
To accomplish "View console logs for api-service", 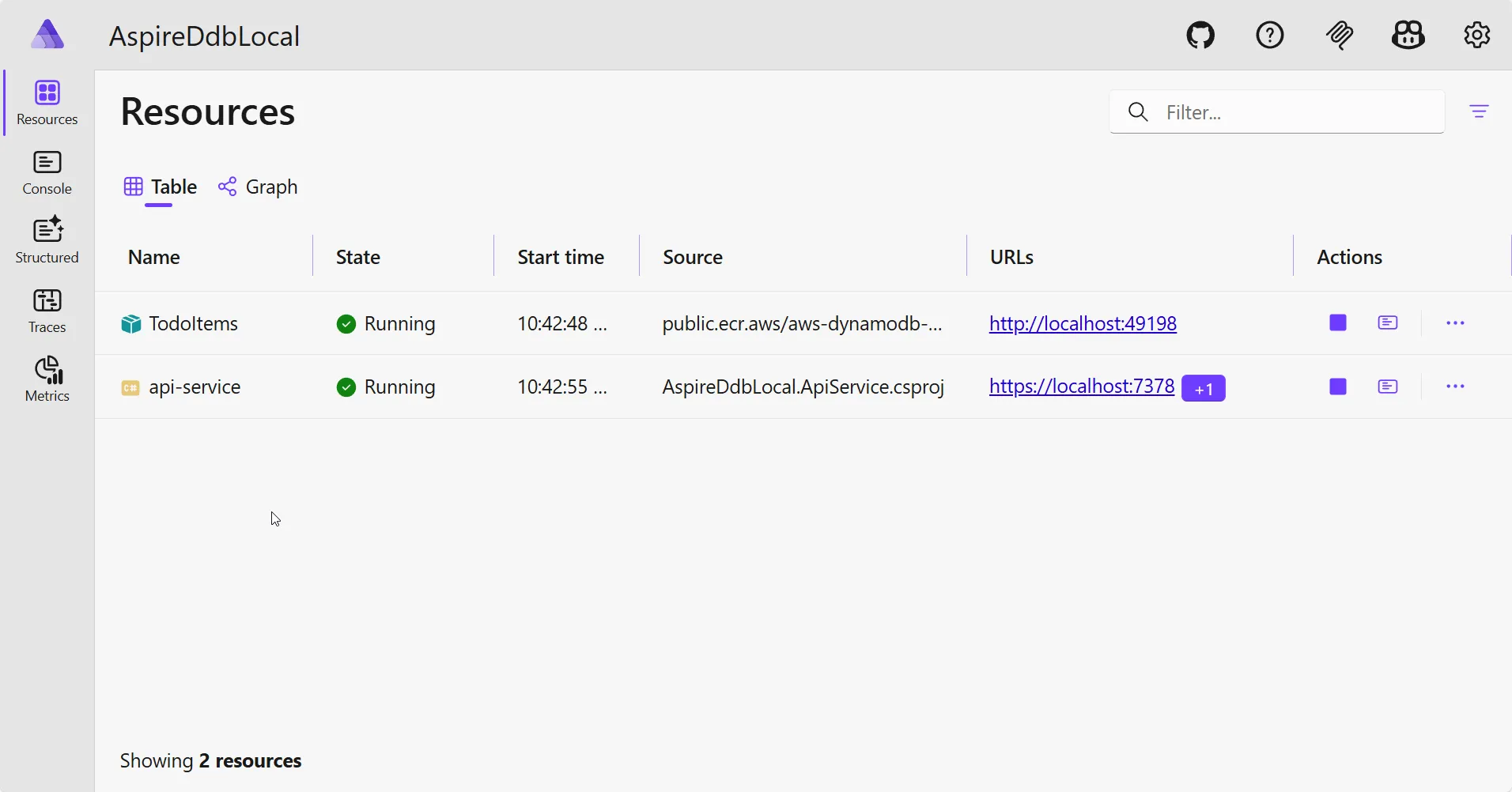I will [x=1388, y=387].
